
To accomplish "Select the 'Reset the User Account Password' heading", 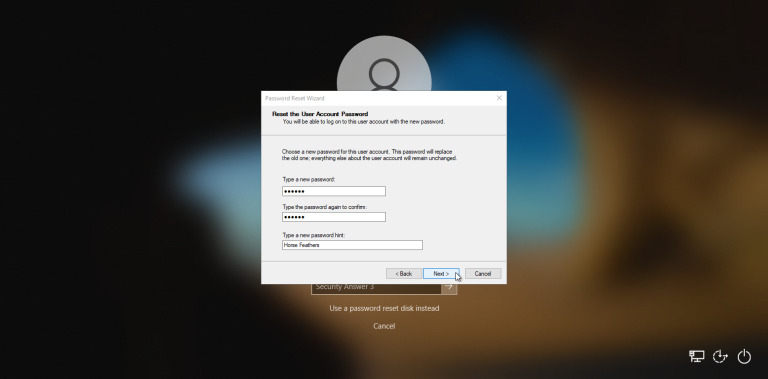I will point(320,114).
